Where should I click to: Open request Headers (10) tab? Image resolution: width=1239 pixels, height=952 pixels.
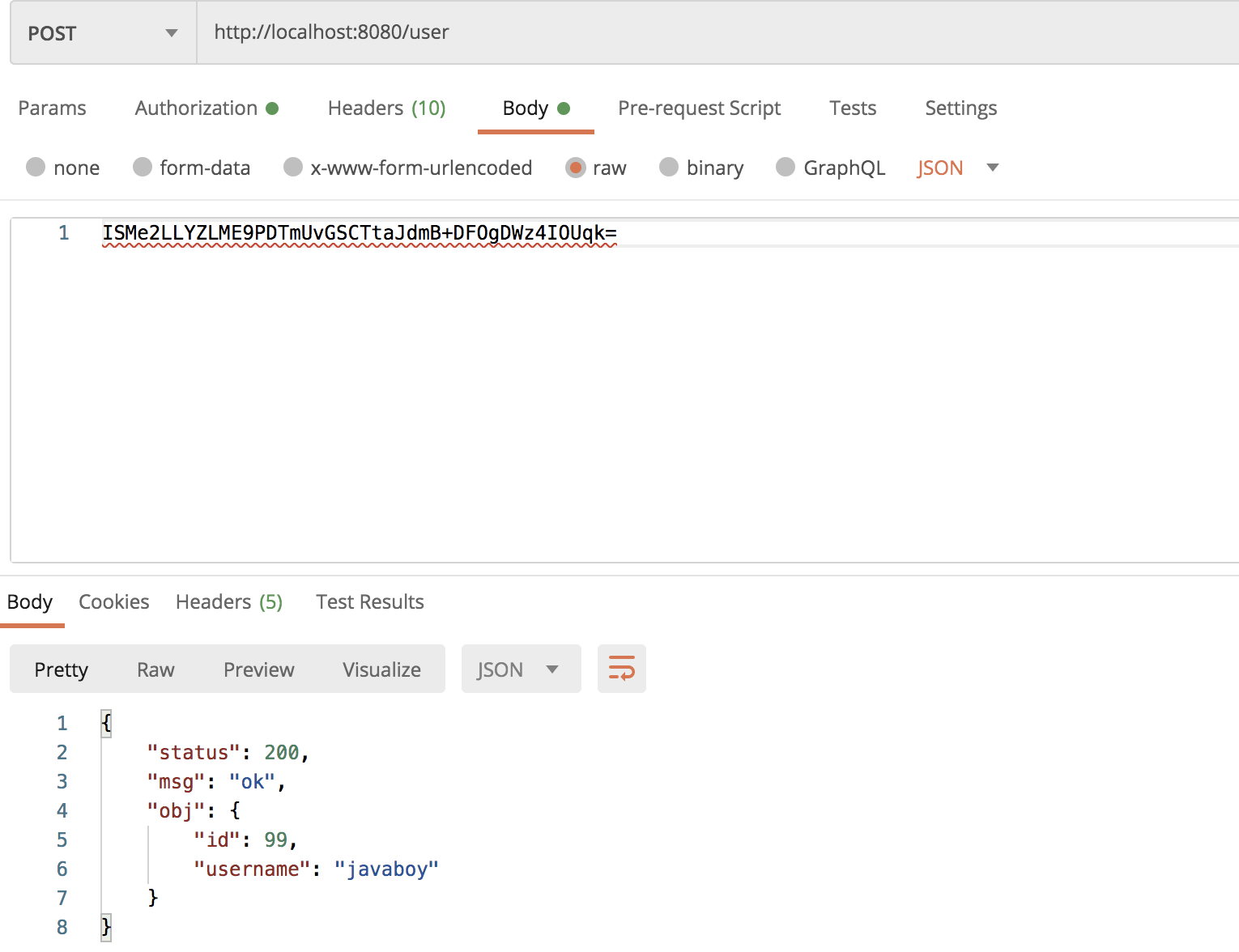(386, 108)
